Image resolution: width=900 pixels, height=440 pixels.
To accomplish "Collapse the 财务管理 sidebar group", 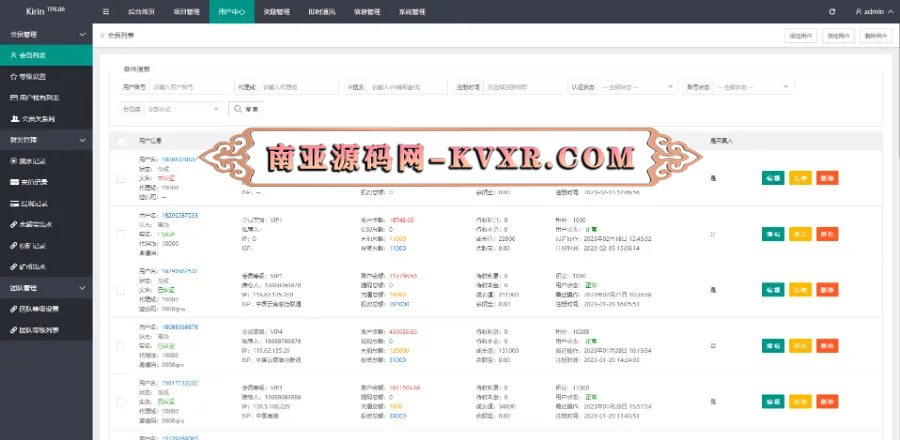I will 46,140.
